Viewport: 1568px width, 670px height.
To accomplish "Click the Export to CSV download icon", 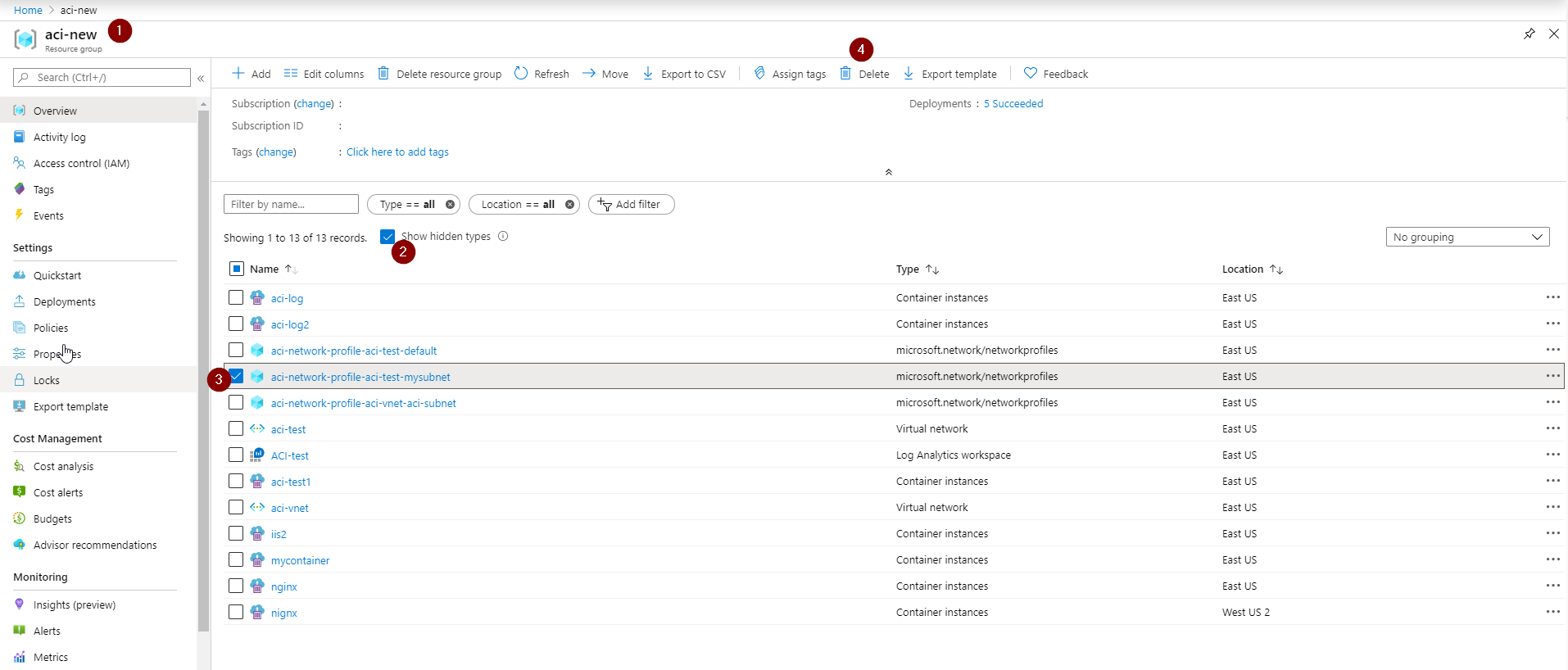I will (648, 74).
